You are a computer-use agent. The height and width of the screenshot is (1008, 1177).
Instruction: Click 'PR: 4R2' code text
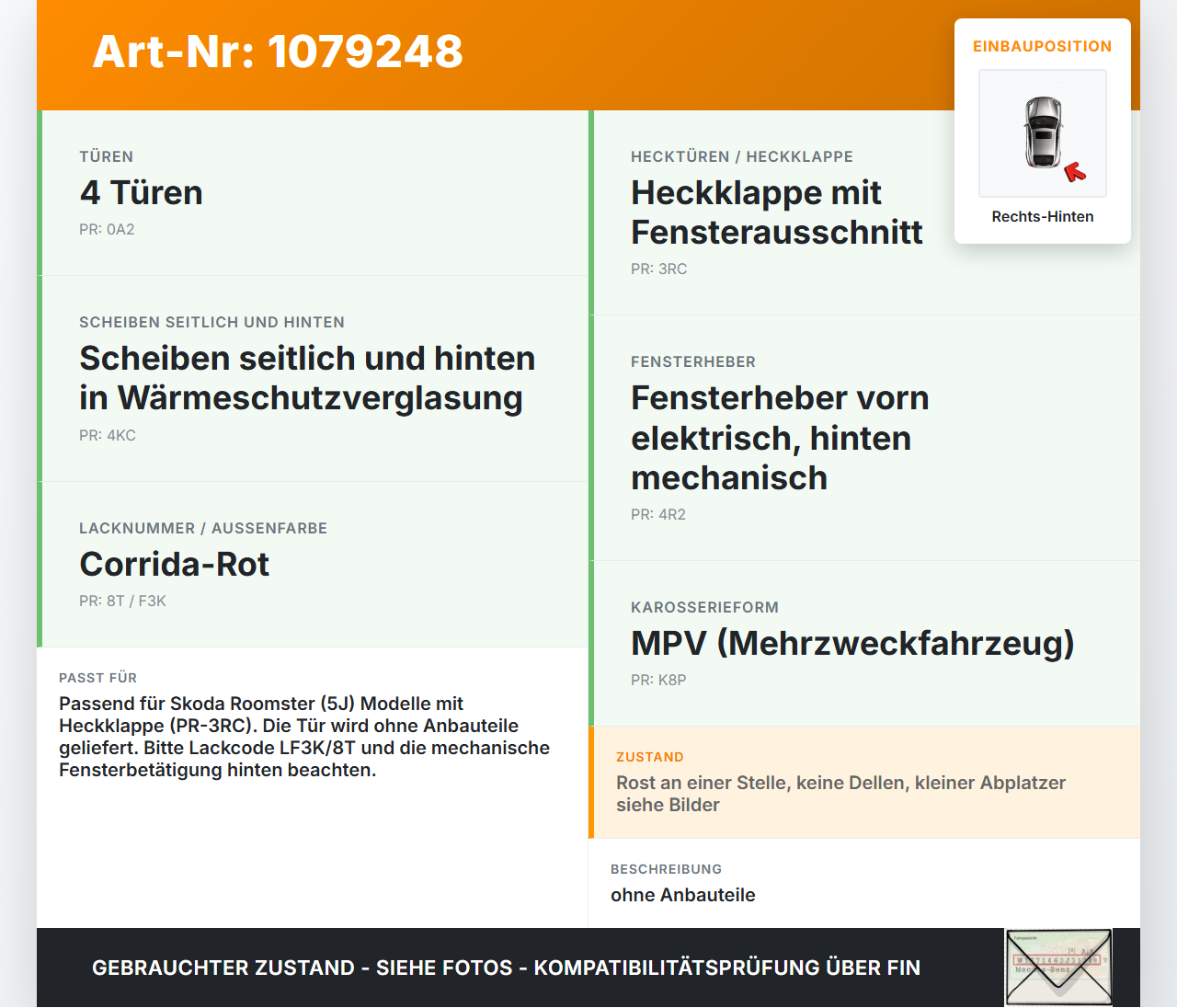click(658, 515)
